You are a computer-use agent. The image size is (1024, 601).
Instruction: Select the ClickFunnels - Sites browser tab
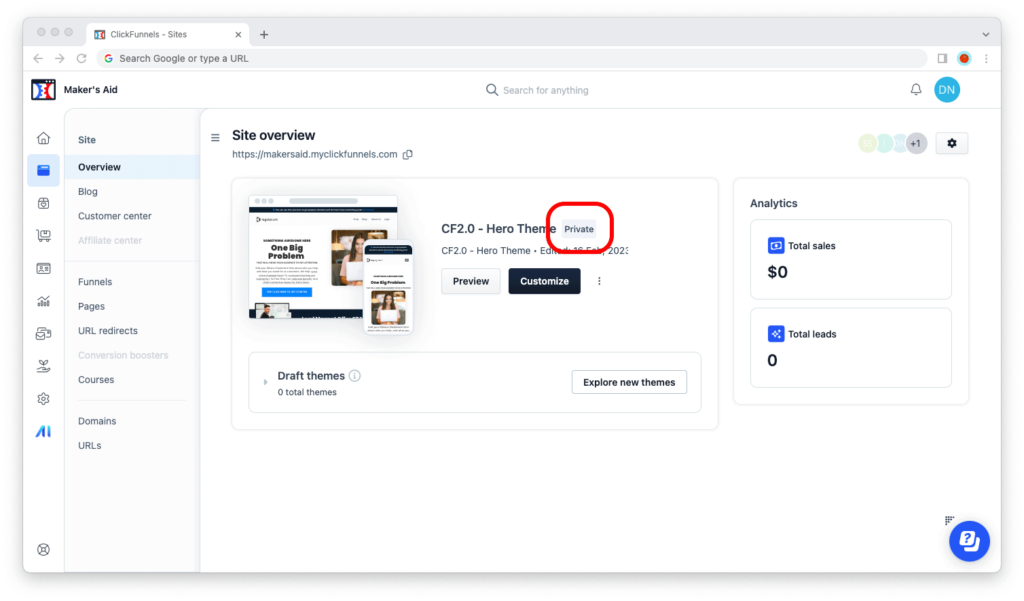[x=167, y=35]
